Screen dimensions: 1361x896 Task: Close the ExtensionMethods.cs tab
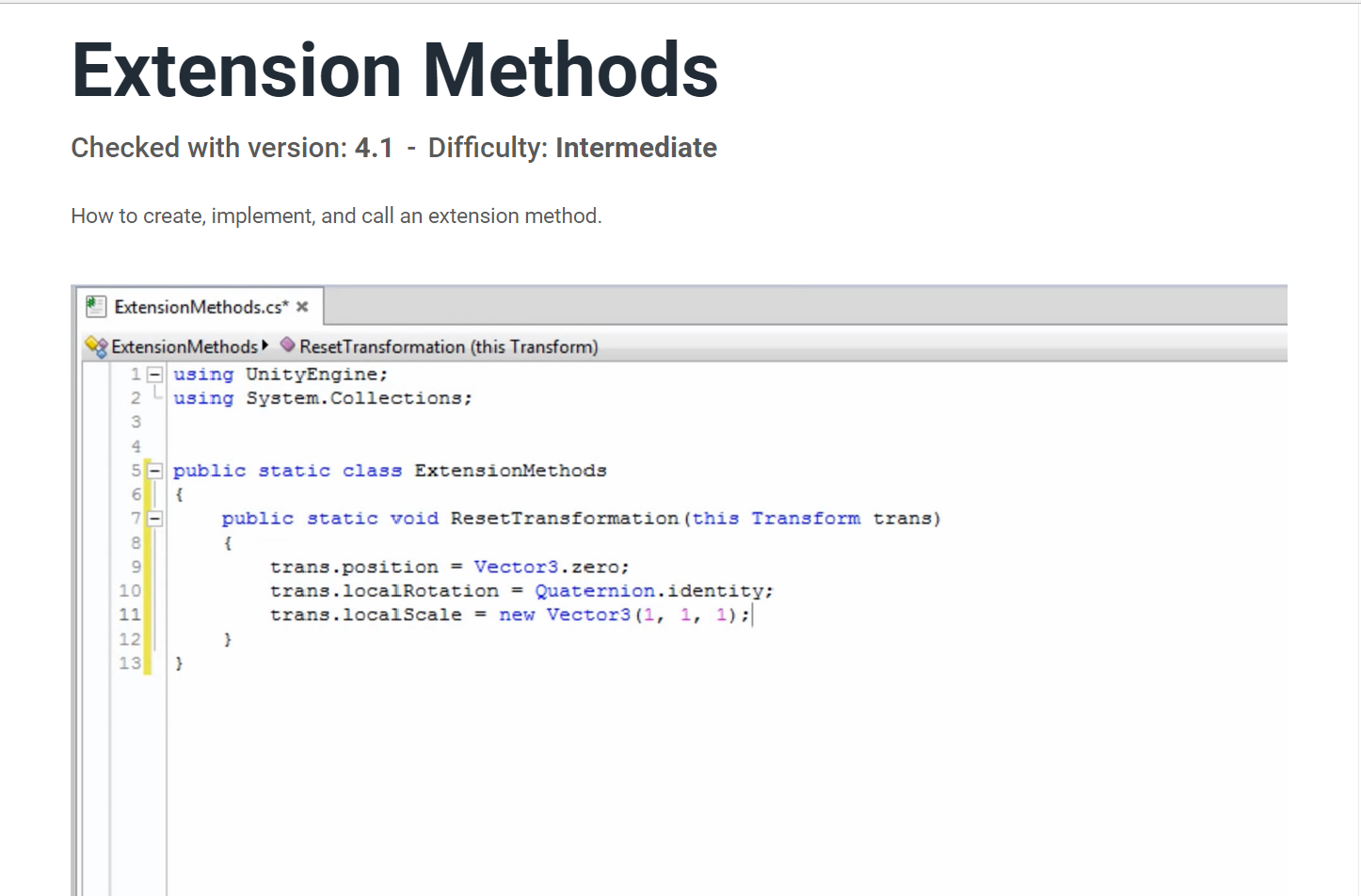(x=302, y=307)
